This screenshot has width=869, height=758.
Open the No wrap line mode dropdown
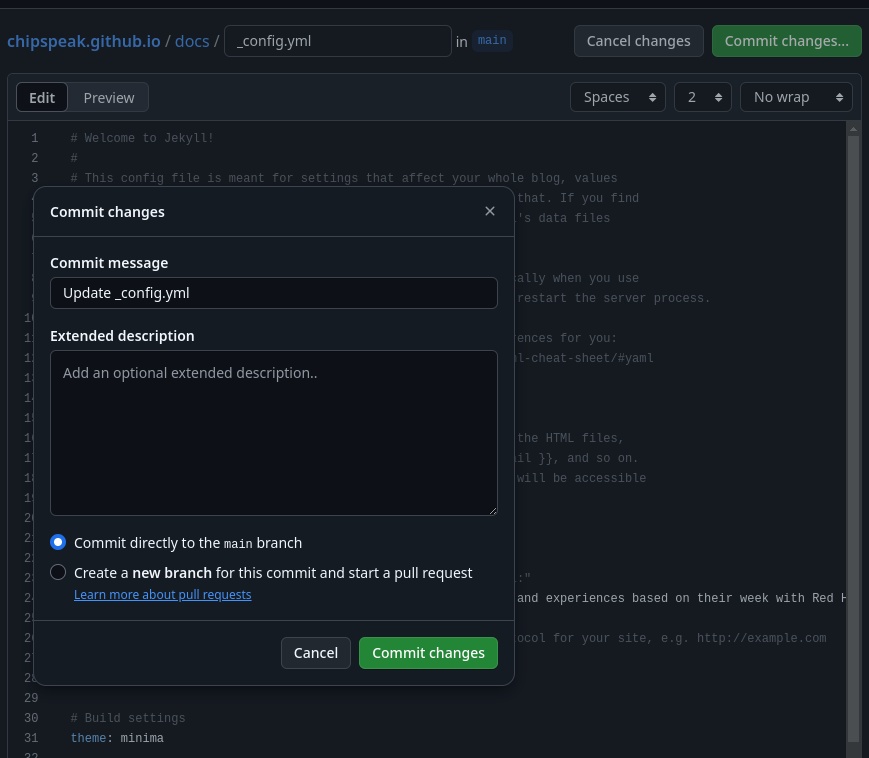tap(795, 97)
